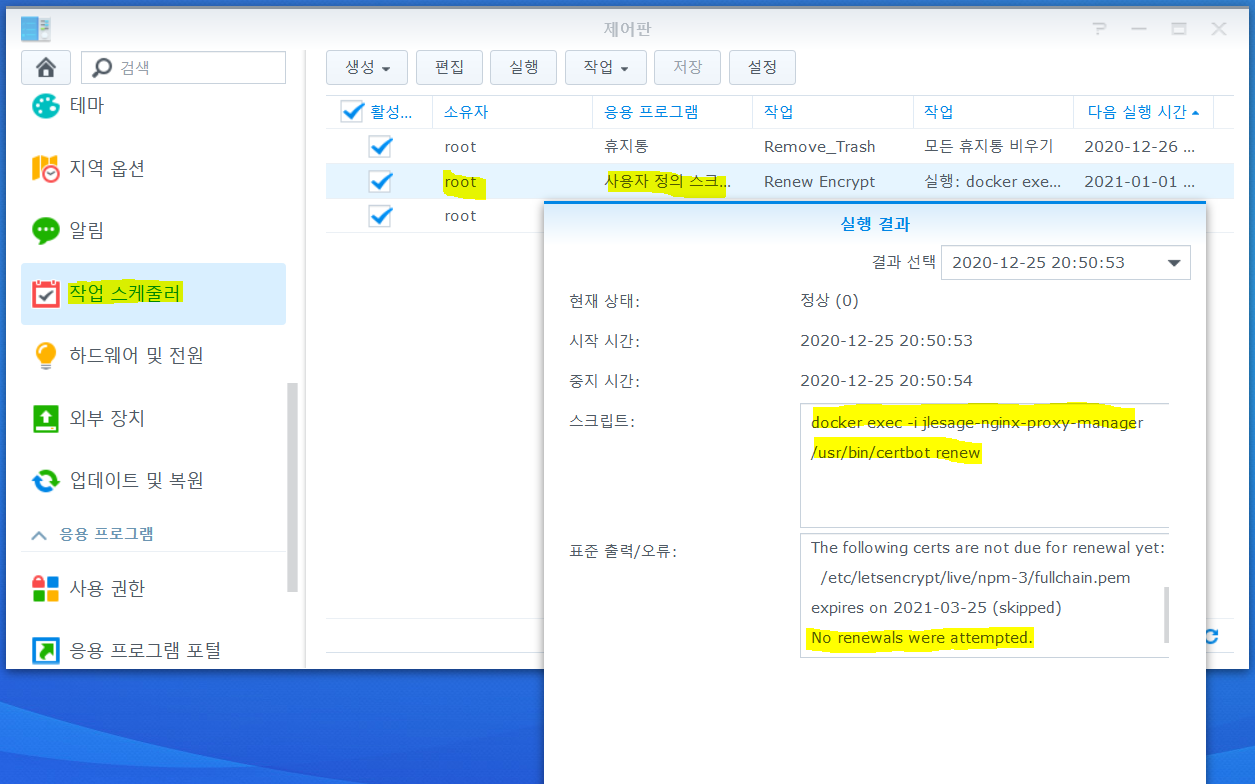
Task: Click 'No renewals were attempted.' output line
Action: pyautogui.click(x=921, y=637)
